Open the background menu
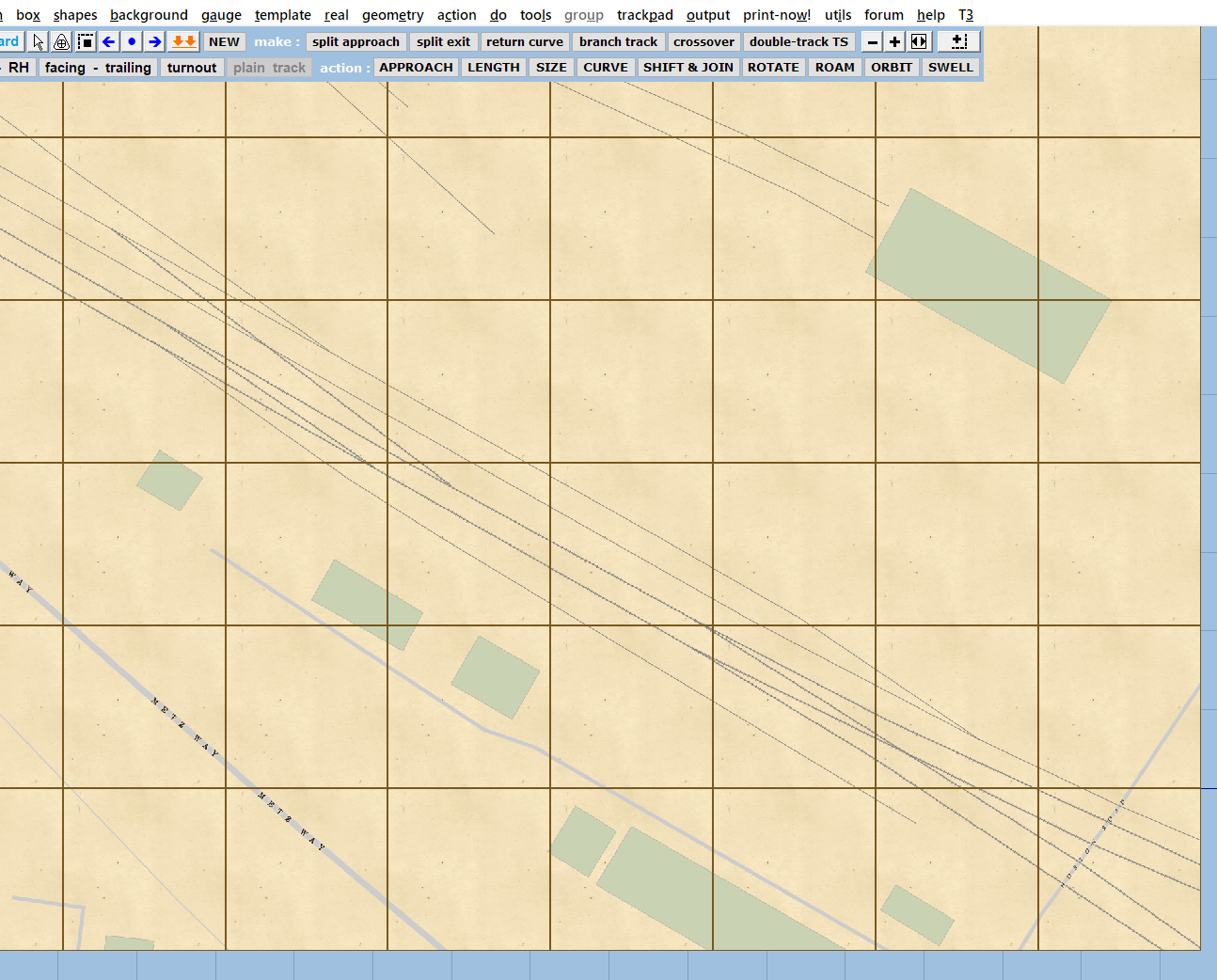This screenshot has width=1217, height=980. (x=149, y=15)
